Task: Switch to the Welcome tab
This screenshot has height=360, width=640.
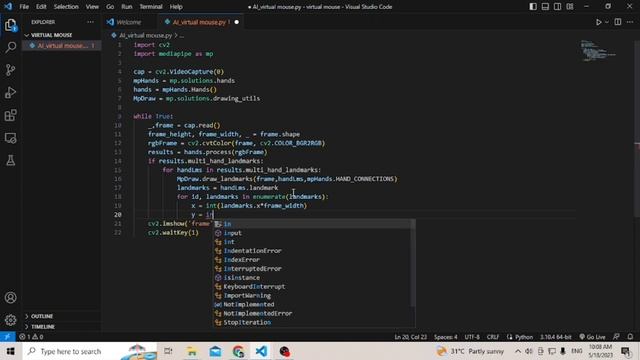Action: click(129, 22)
